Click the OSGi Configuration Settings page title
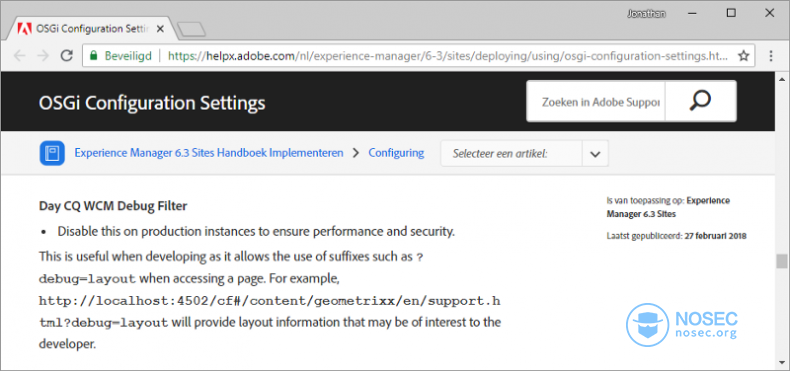Viewport: 790px width, 371px height. tap(152, 103)
